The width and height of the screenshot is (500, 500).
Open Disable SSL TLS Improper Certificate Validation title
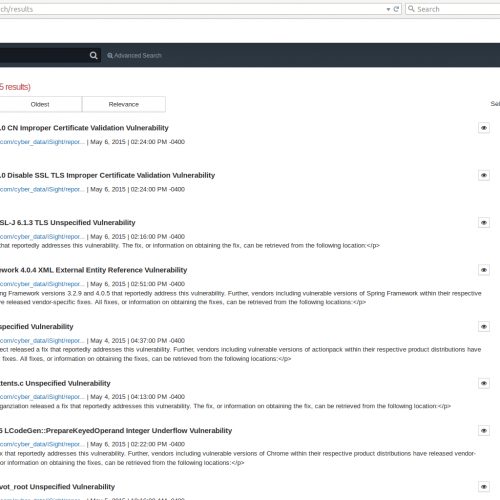pos(107,175)
